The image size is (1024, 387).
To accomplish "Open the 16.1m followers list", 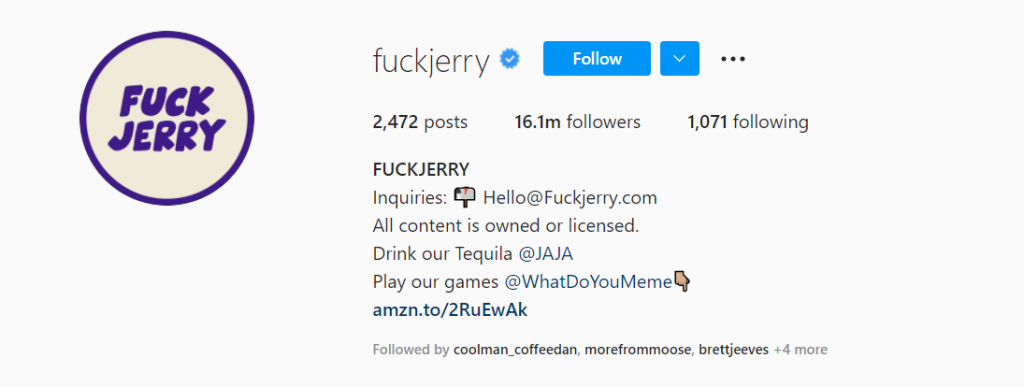I will tap(577, 122).
